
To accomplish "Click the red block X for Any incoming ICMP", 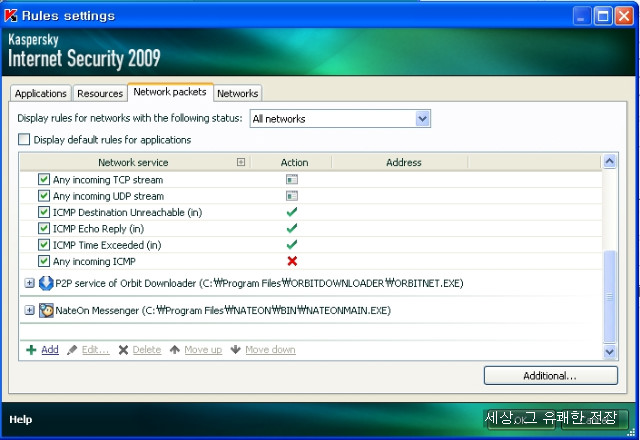I will point(292,261).
